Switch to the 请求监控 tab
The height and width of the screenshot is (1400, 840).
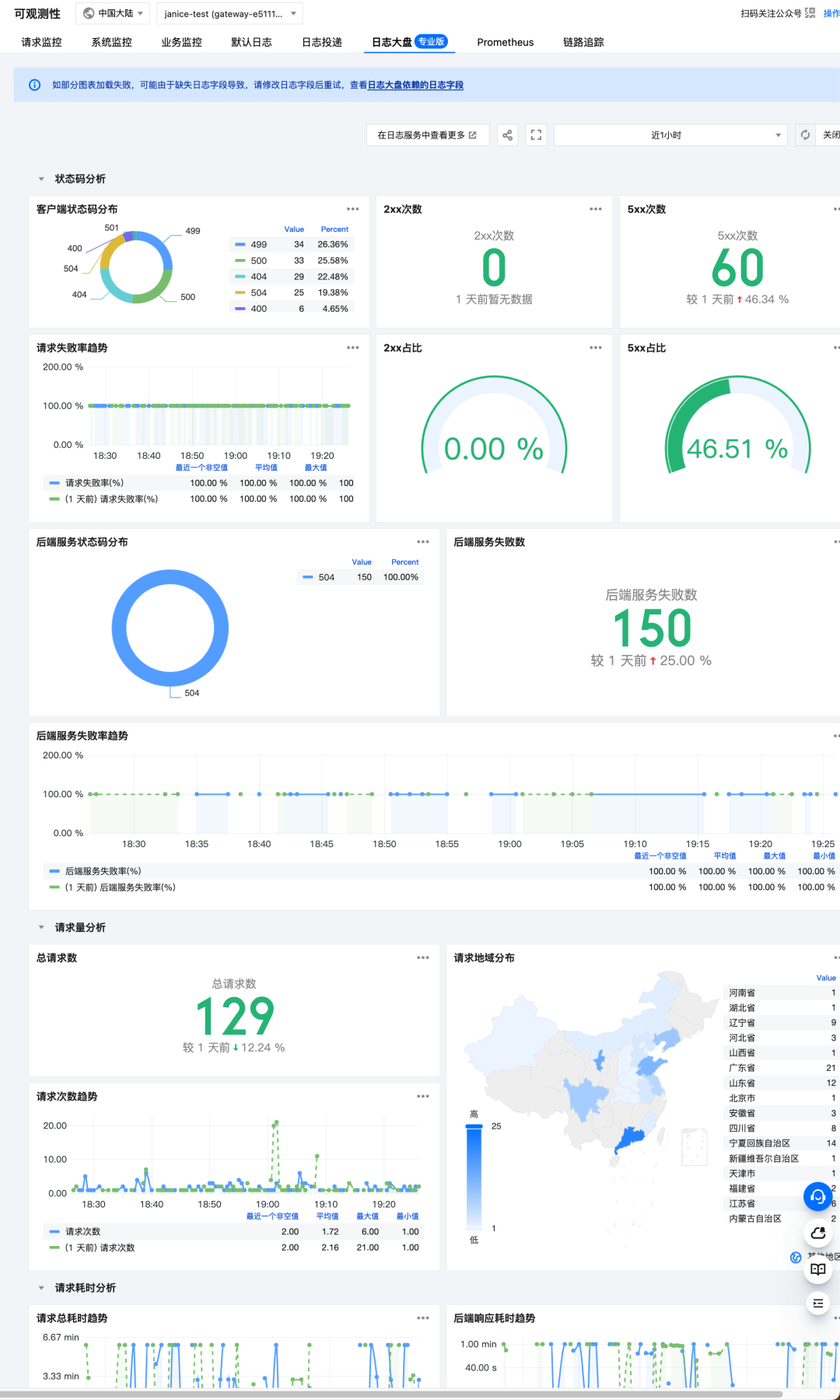click(42, 42)
